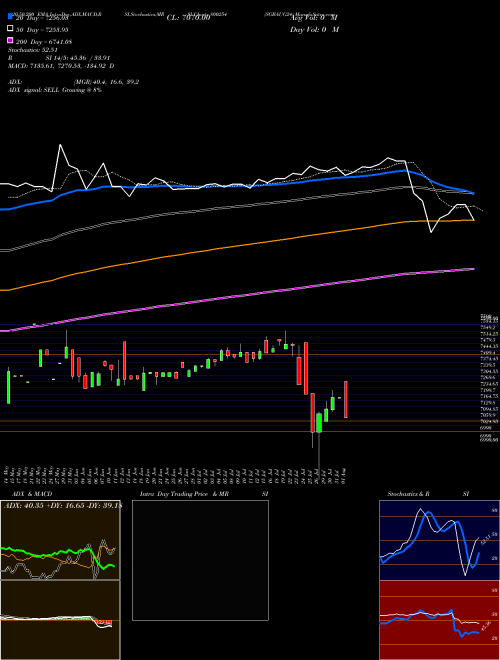Click the 'ADX: 40.35 +DY: 16.65' readout
This screenshot has height=660, width=500.
click(63, 506)
